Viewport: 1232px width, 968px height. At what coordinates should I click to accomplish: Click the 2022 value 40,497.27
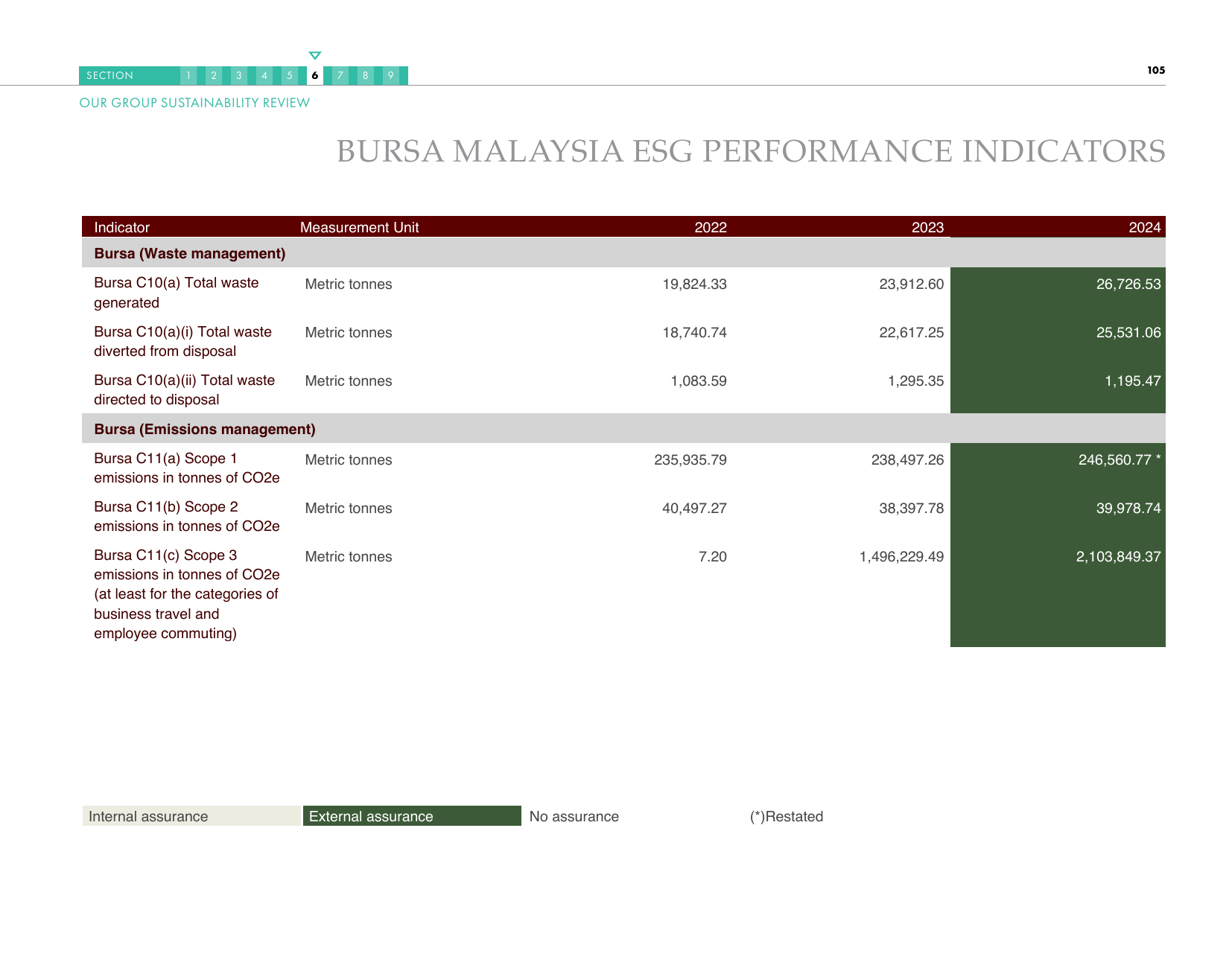(x=694, y=508)
